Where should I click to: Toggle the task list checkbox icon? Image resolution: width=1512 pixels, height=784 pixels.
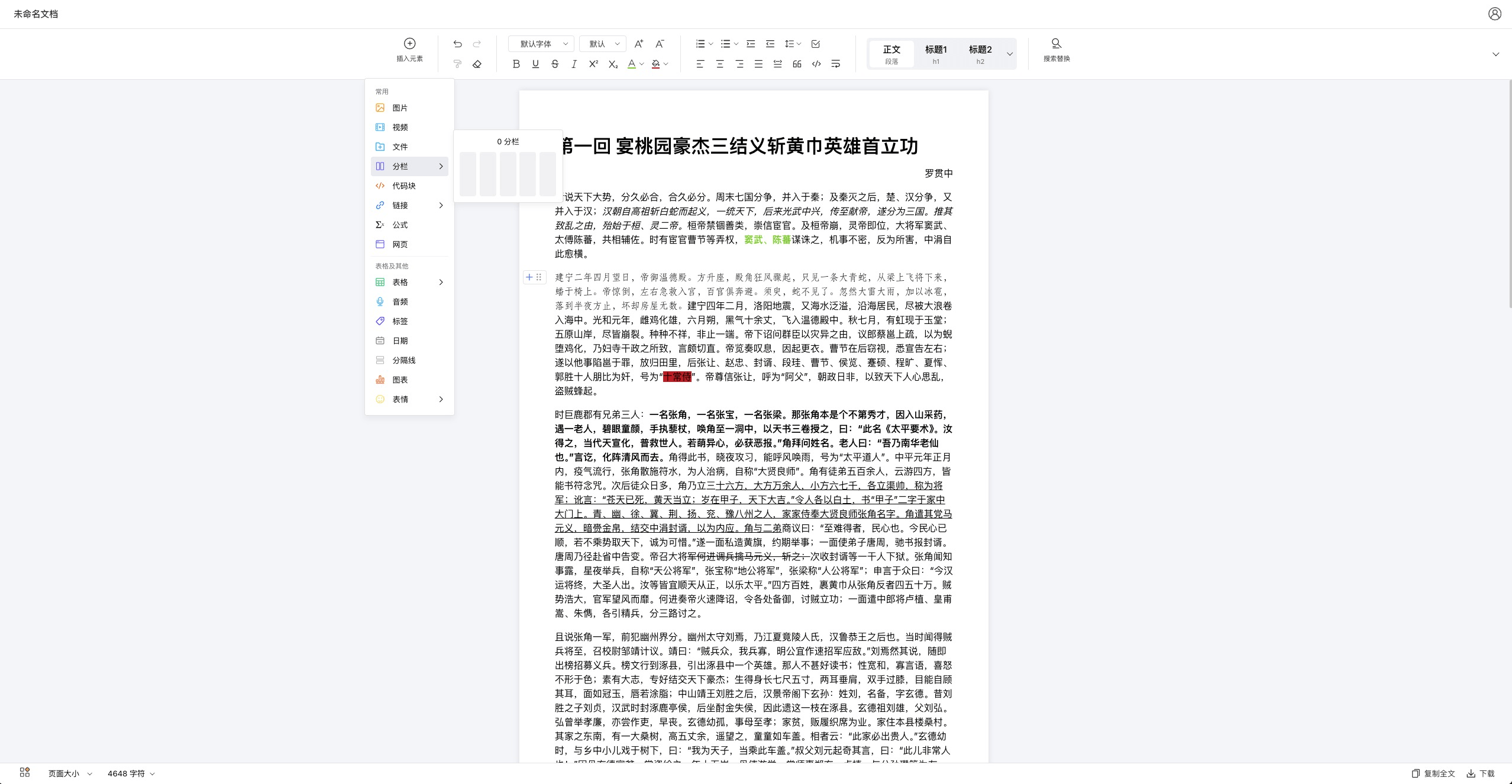tap(816, 44)
